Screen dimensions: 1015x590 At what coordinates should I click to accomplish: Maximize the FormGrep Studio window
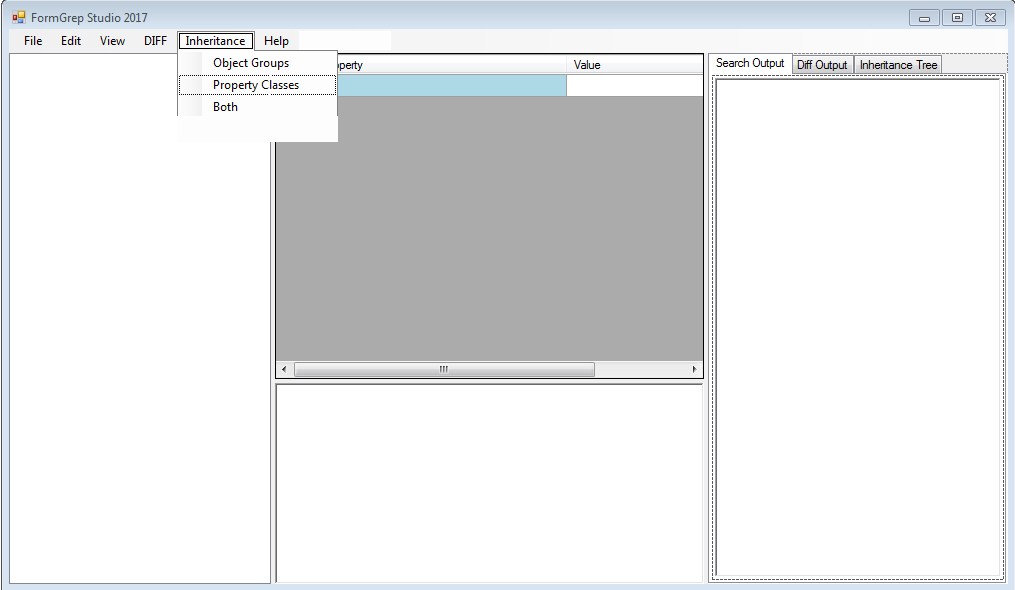pos(957,18)
